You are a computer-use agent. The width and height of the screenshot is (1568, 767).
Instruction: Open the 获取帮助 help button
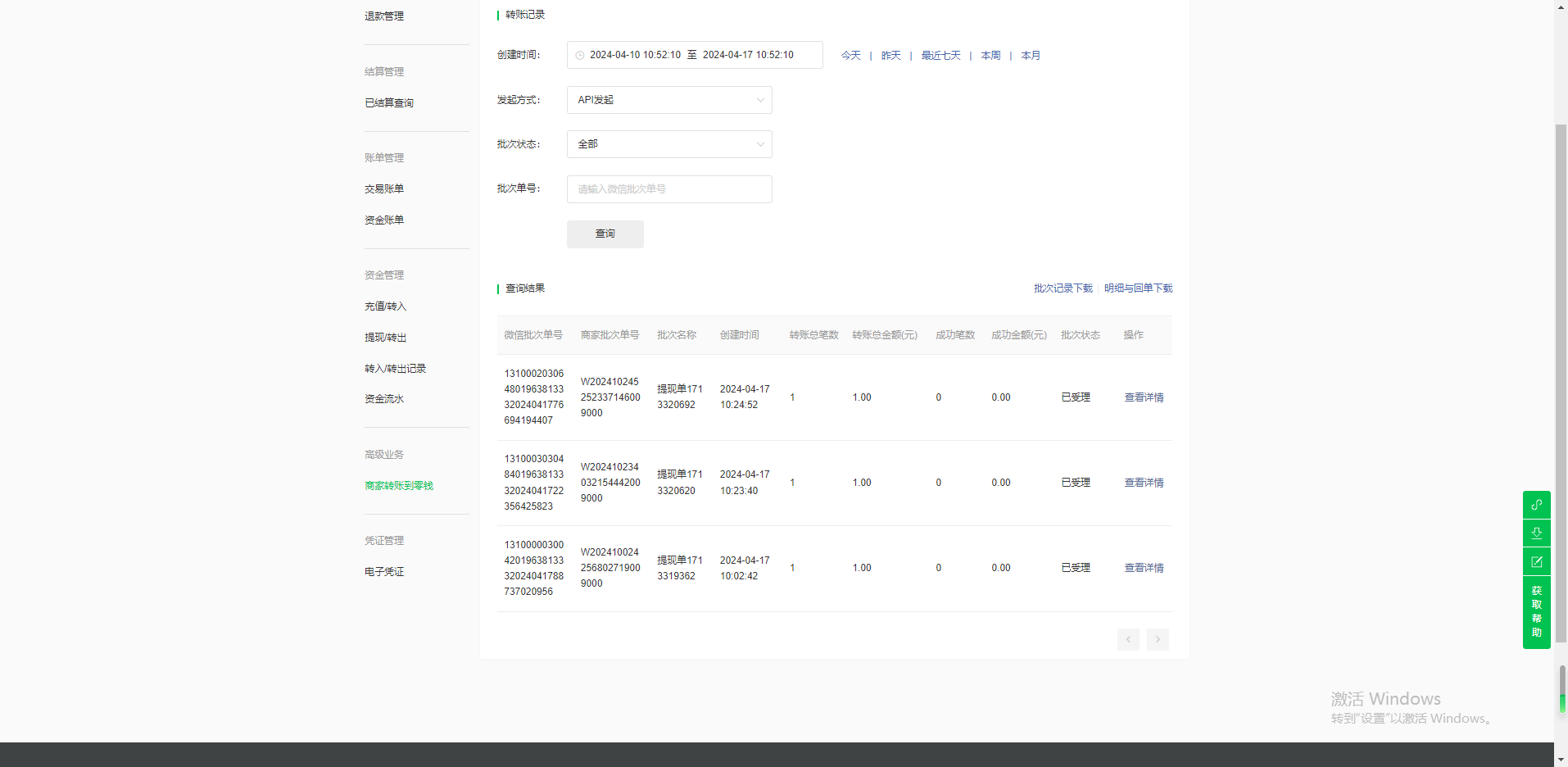(x=1536, y=612)
